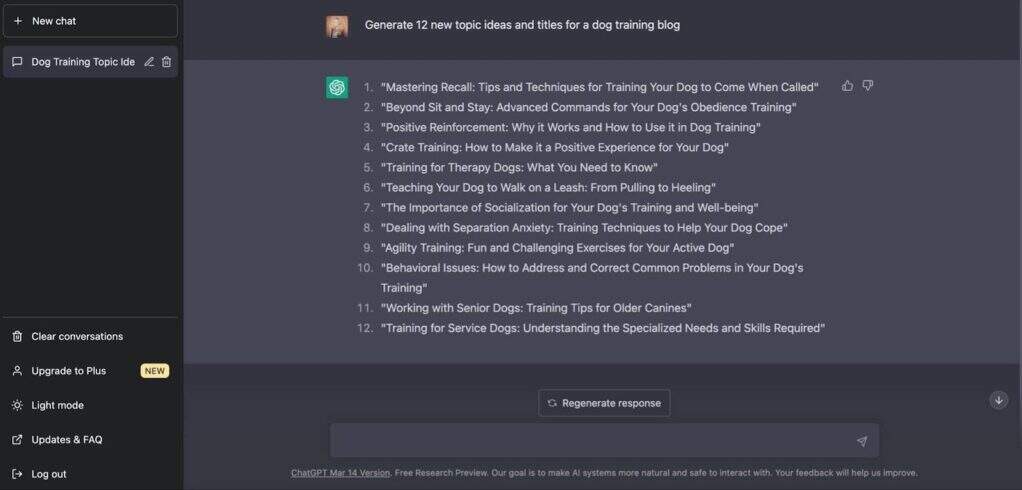Select Clear conversations
Screen dimensions: 1022x490
[77, 337]
